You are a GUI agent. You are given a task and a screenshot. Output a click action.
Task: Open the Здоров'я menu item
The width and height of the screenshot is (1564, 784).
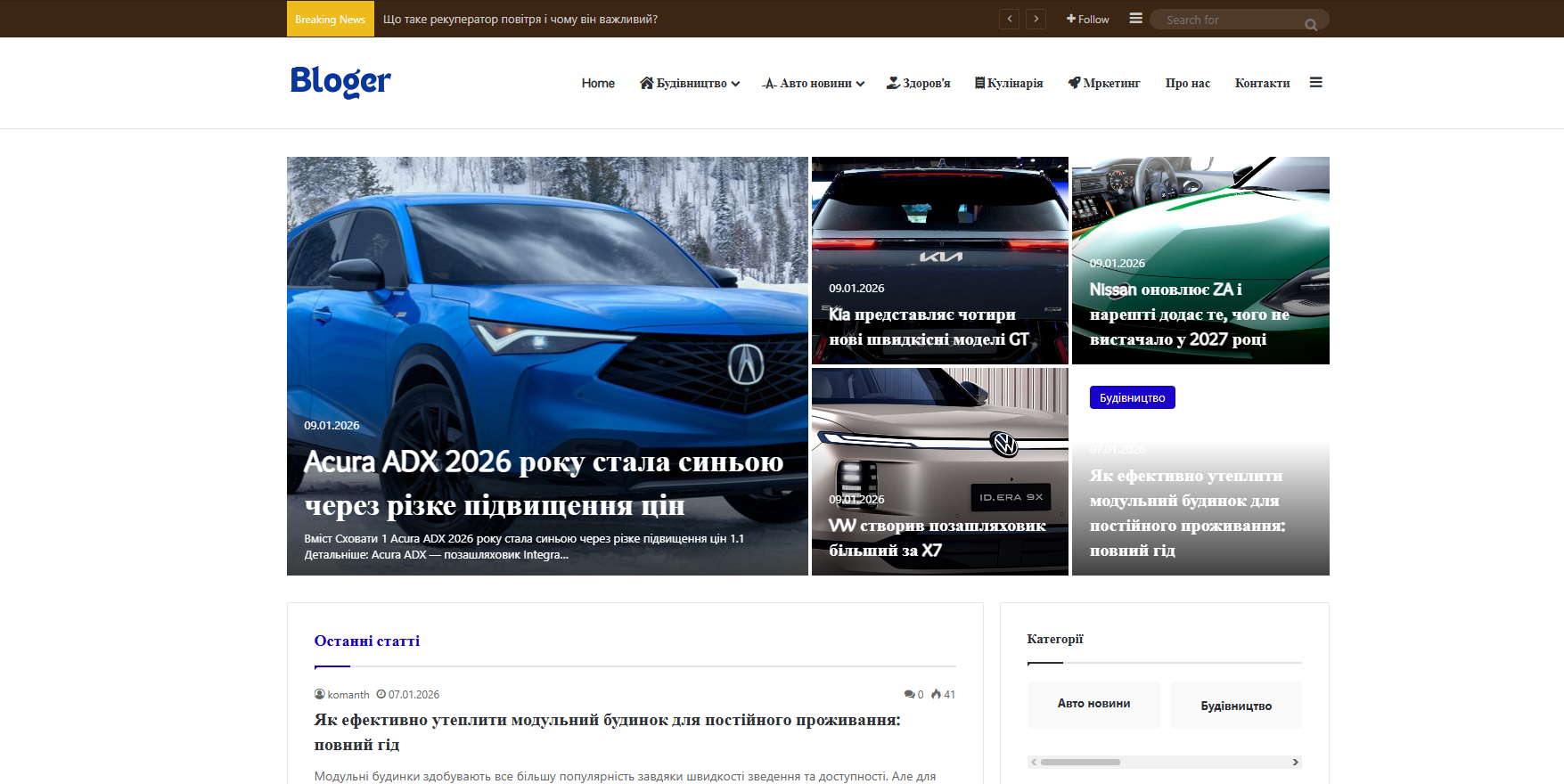coord(918,83)
